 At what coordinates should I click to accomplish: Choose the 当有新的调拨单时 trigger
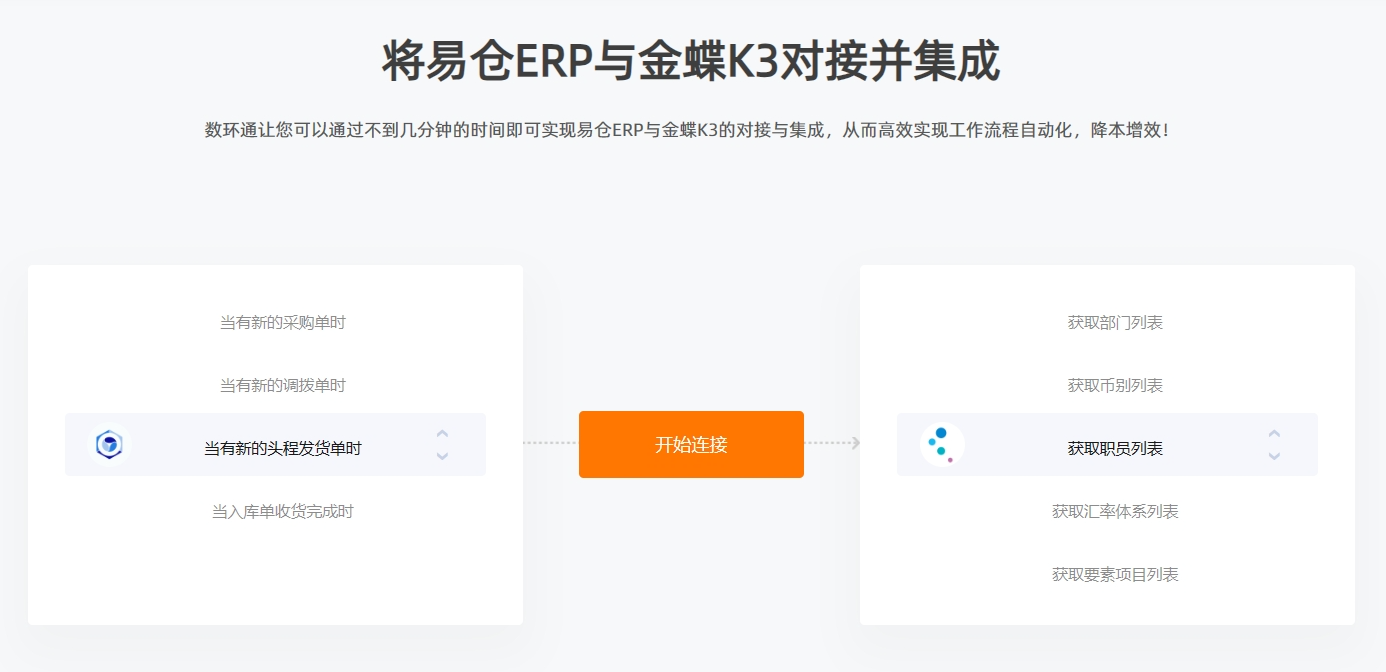283,385
